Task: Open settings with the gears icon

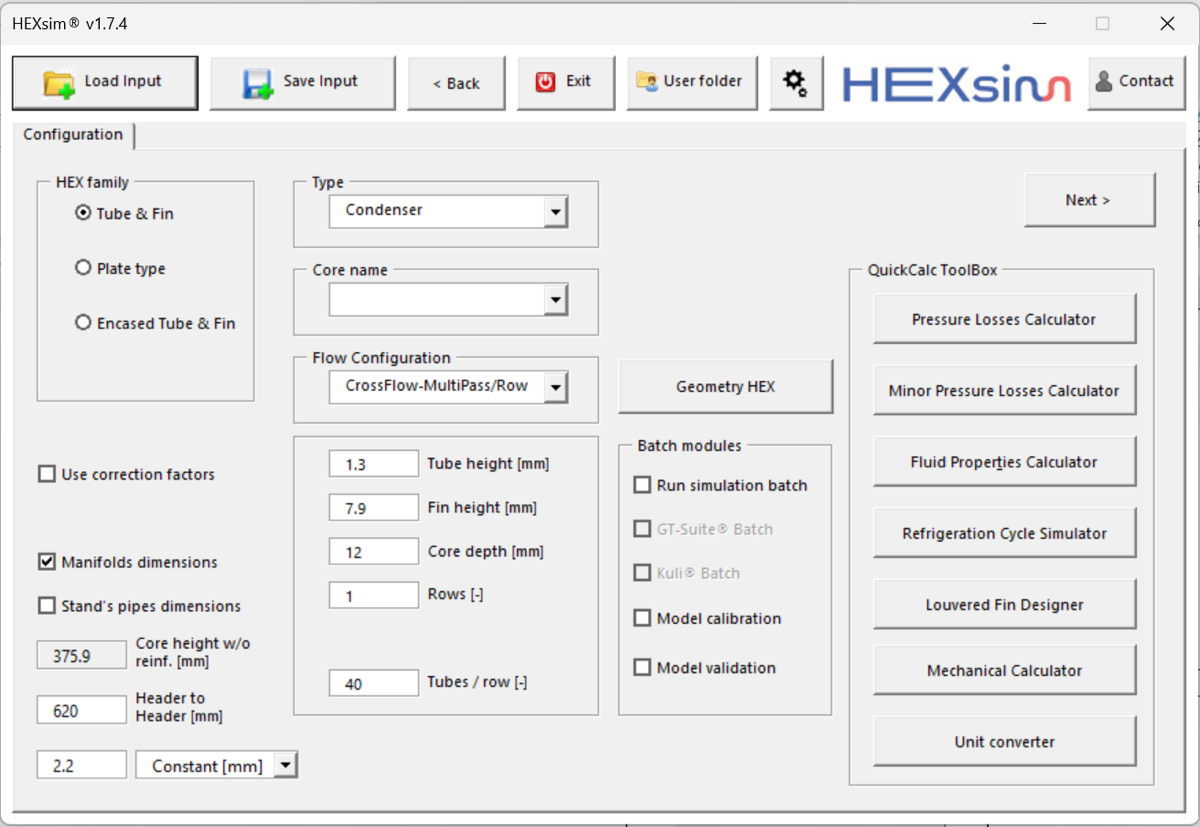Action: 796,83
